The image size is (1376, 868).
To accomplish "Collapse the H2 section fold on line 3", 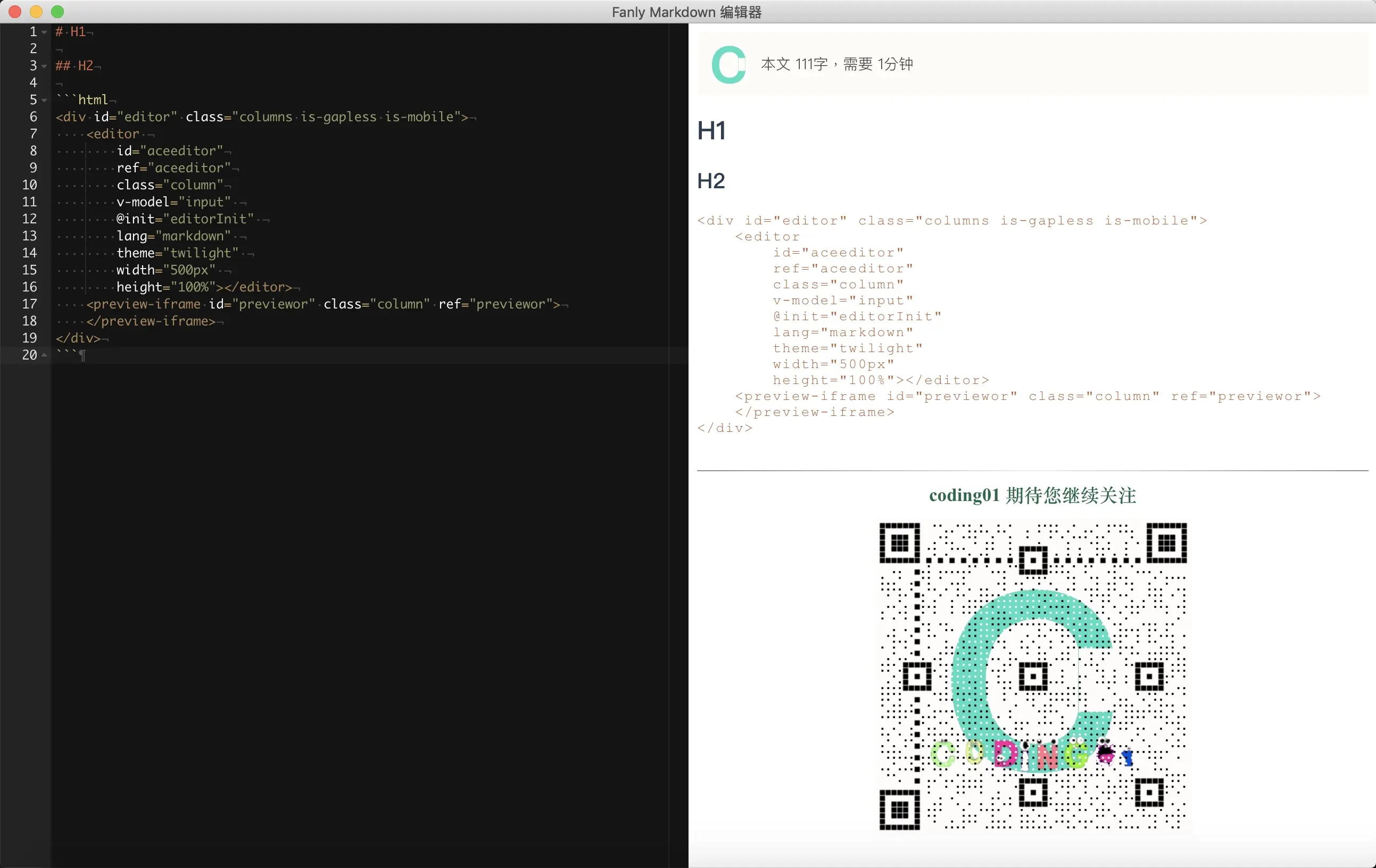I will coord(45,66).
